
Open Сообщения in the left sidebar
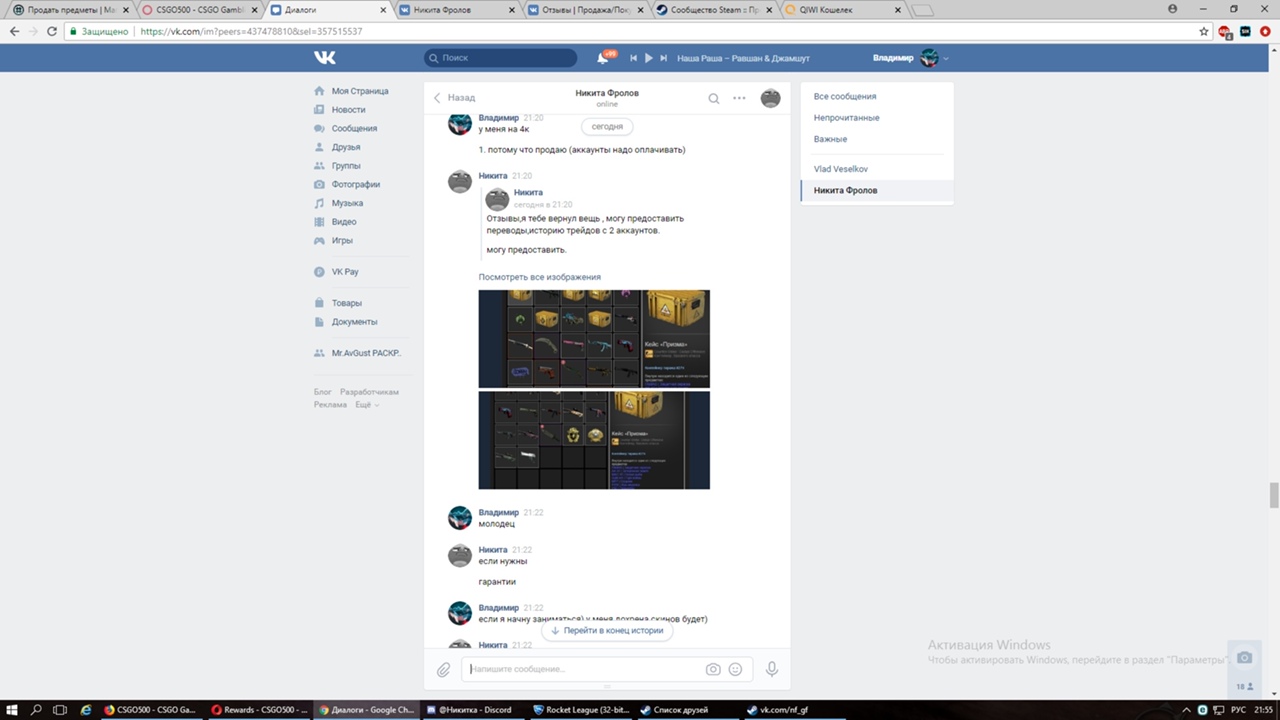click(354, 128)
